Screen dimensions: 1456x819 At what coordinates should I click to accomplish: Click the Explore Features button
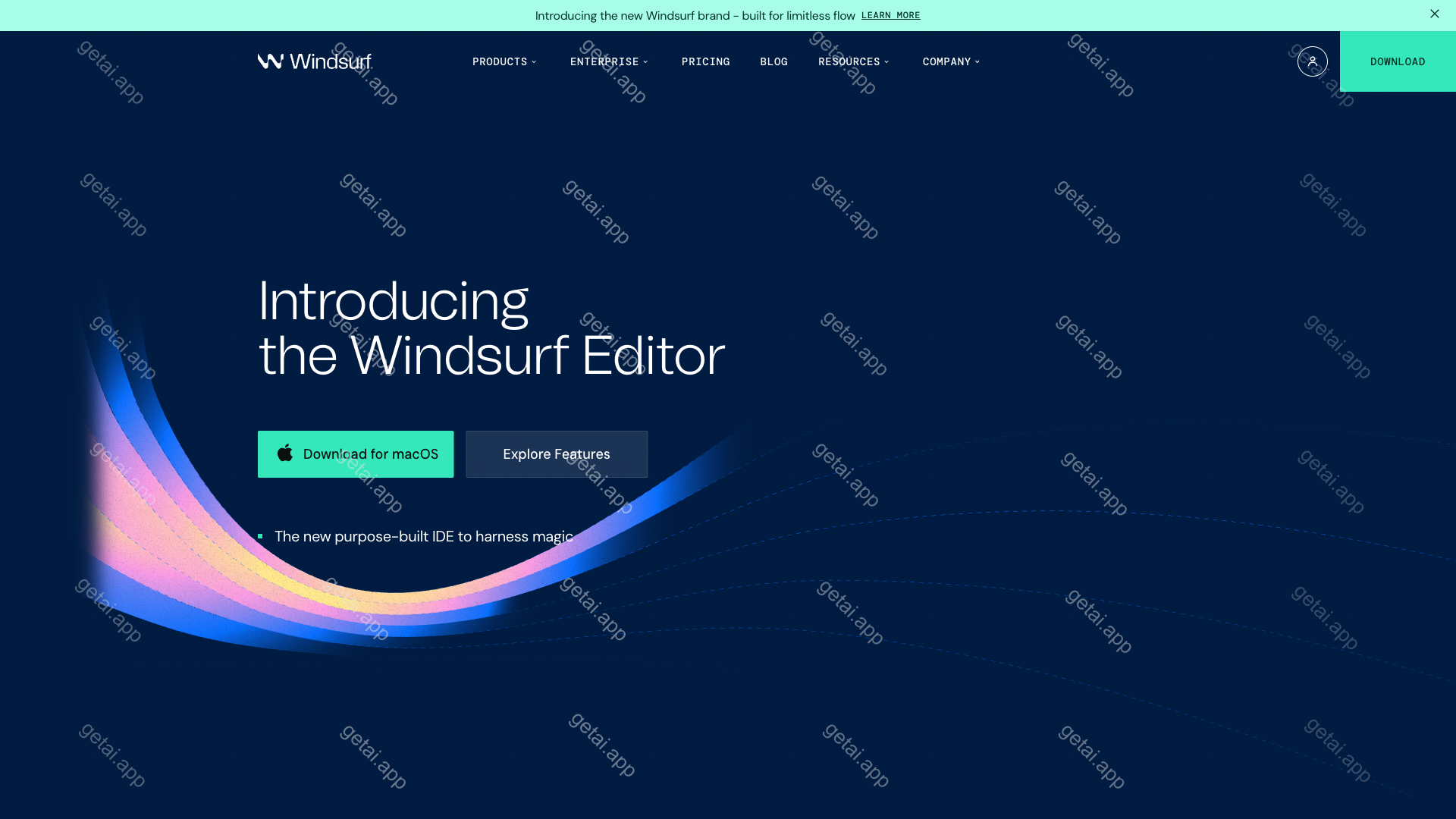coord(557,454)
